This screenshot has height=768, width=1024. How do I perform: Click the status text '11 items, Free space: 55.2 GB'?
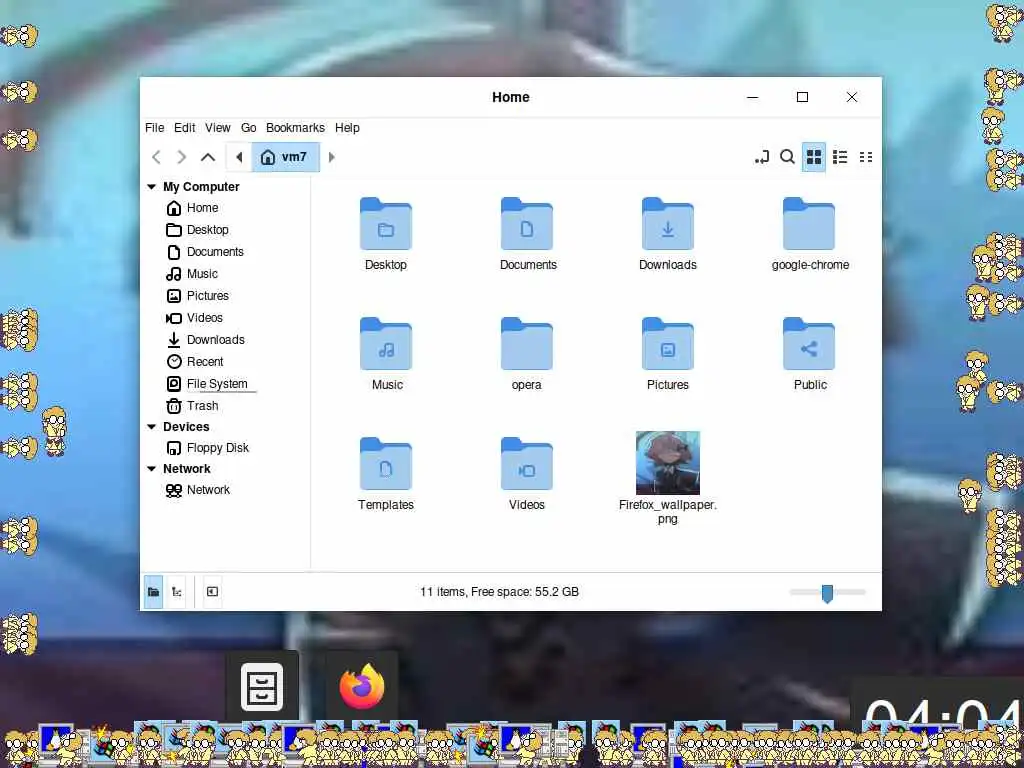pyautogui.click(x=500, y=592)
